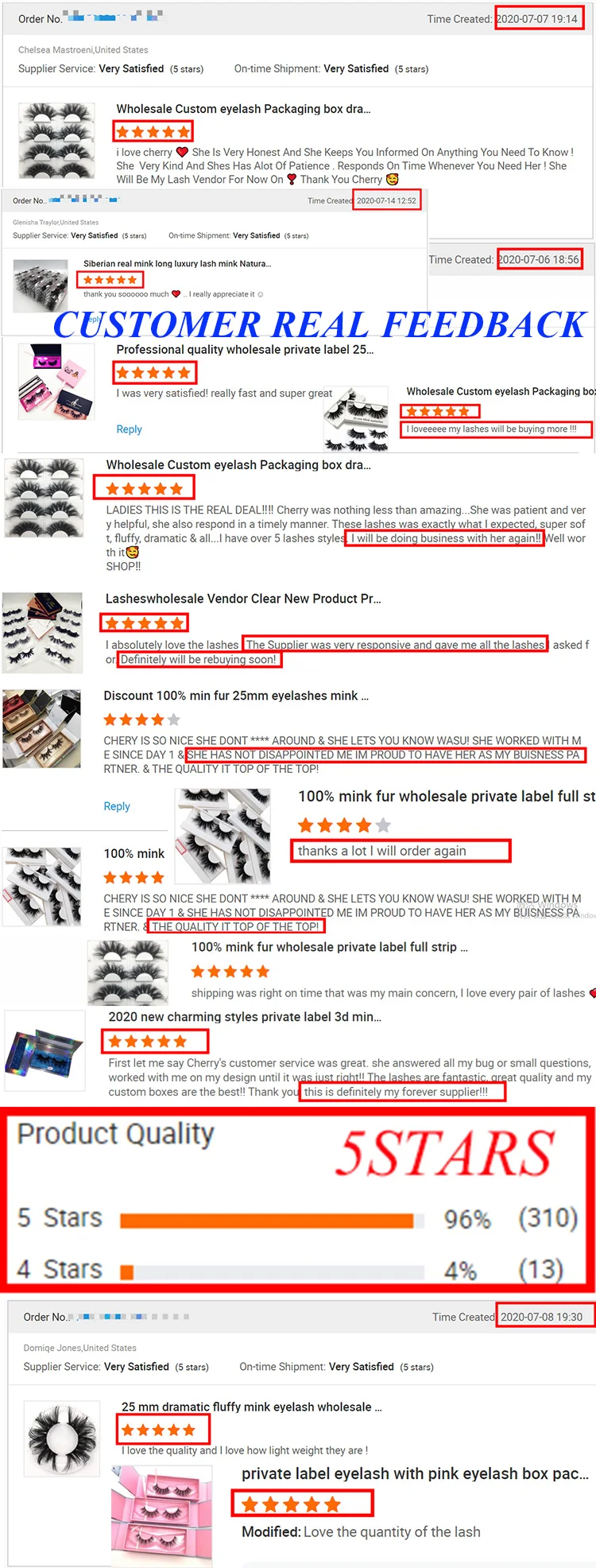Screen dimensions: 596x1568
Task: Click stars beside 'thanks a lot I will order again'
Action: pyautogui.click(x=344, y=825)
